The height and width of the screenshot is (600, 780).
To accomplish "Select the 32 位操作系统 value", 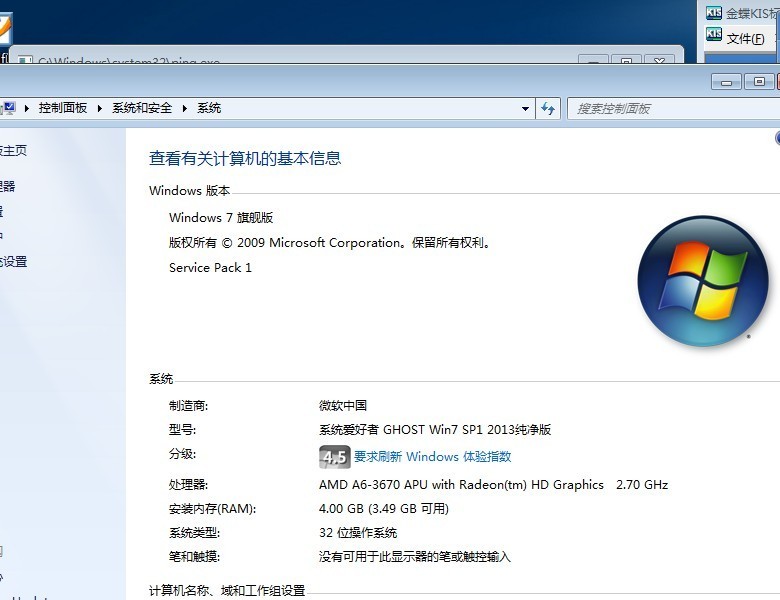I will [358, 533].
